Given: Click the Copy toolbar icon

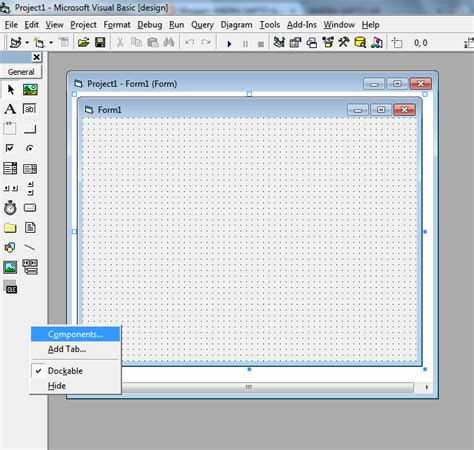Looking at the screenshot, I should tap(136, 42).
